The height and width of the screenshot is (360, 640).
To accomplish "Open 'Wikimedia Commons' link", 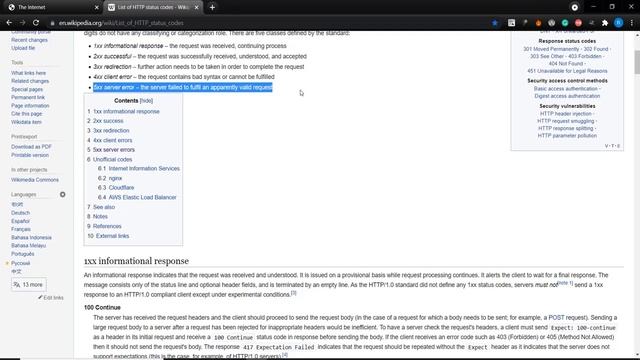I will tap(35, 180).
